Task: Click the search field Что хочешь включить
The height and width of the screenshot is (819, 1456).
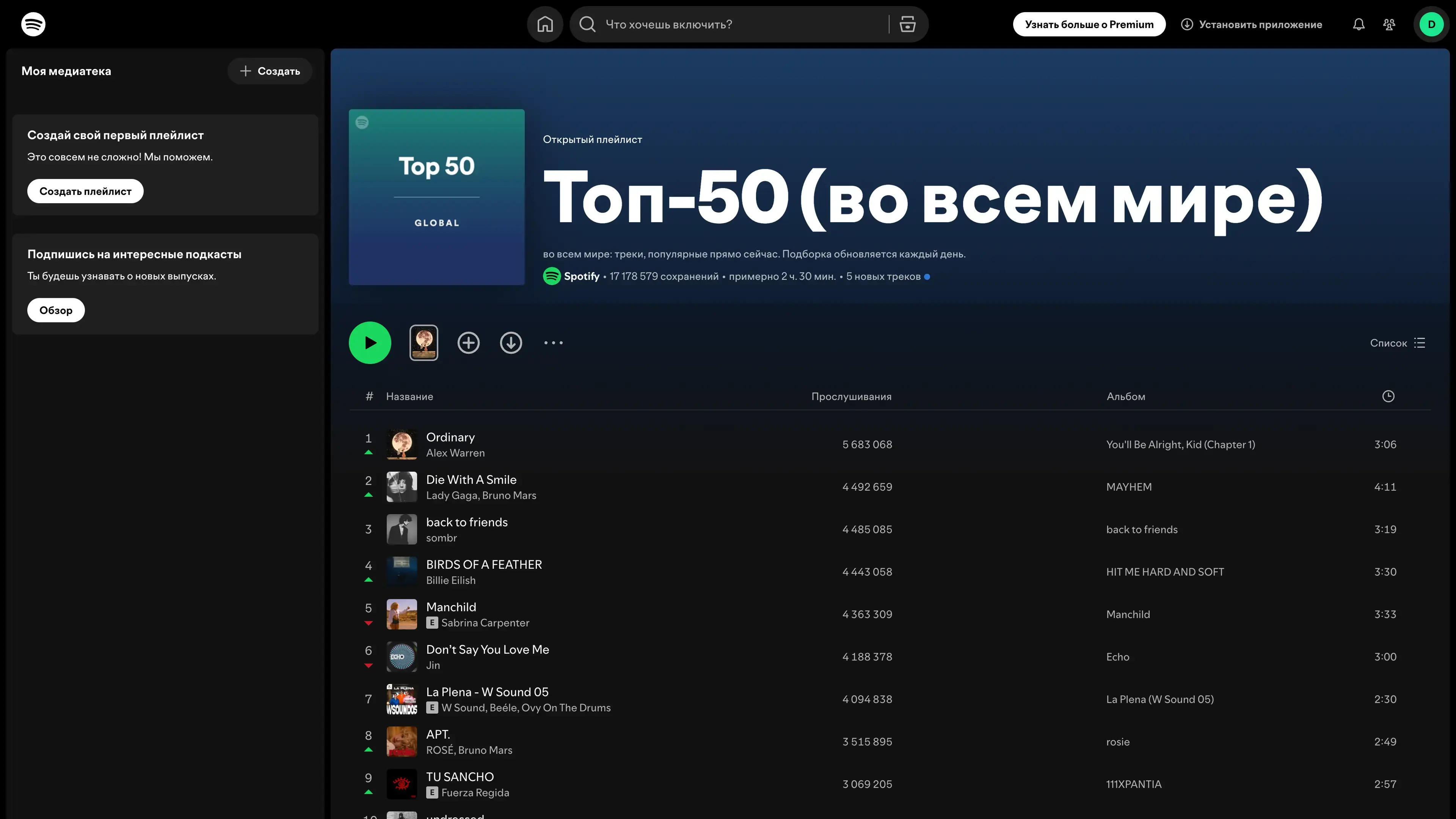Action: [x=735, y=24]
